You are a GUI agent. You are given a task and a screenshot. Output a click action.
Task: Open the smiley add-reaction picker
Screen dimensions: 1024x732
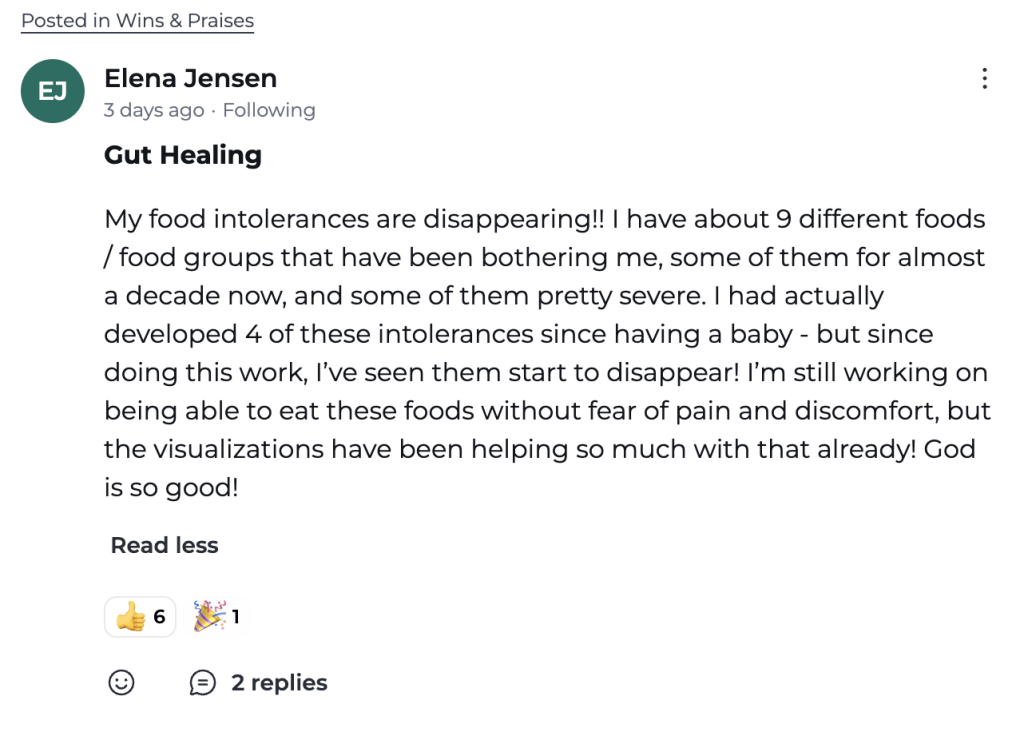(121, 683)
